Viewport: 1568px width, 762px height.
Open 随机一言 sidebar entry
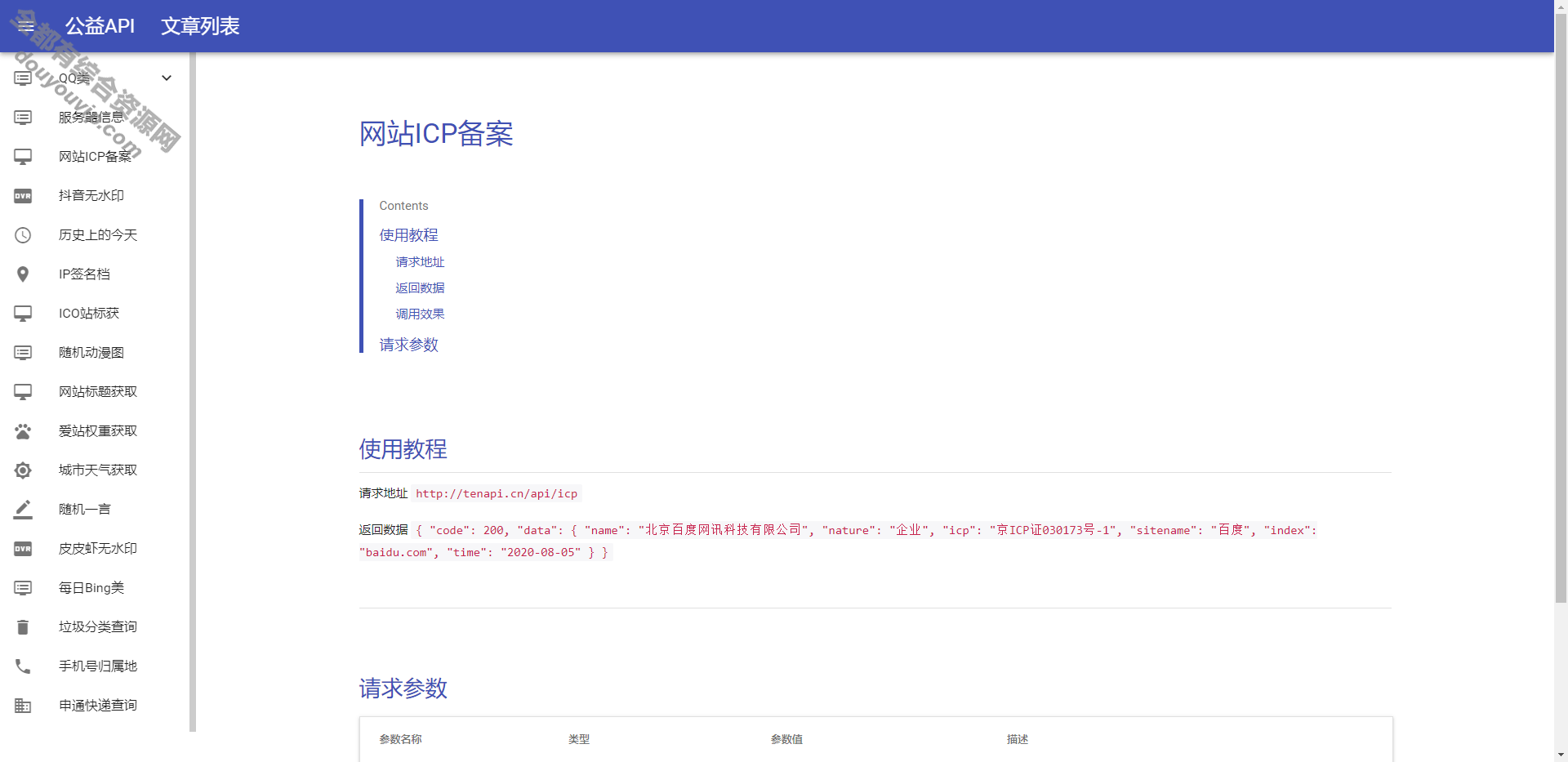point(85,510)
